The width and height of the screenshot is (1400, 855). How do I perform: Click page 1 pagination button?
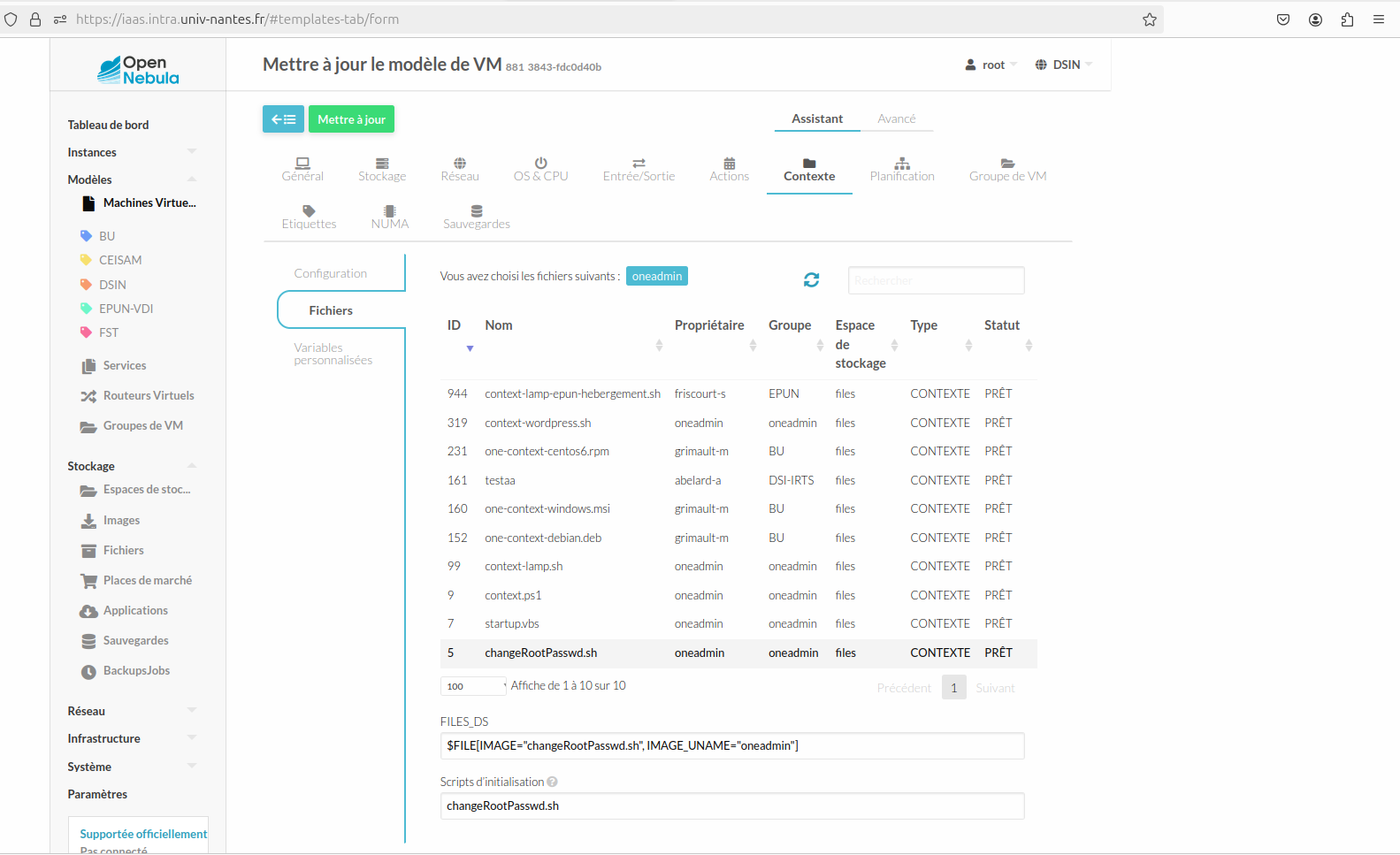pos(953,688)
